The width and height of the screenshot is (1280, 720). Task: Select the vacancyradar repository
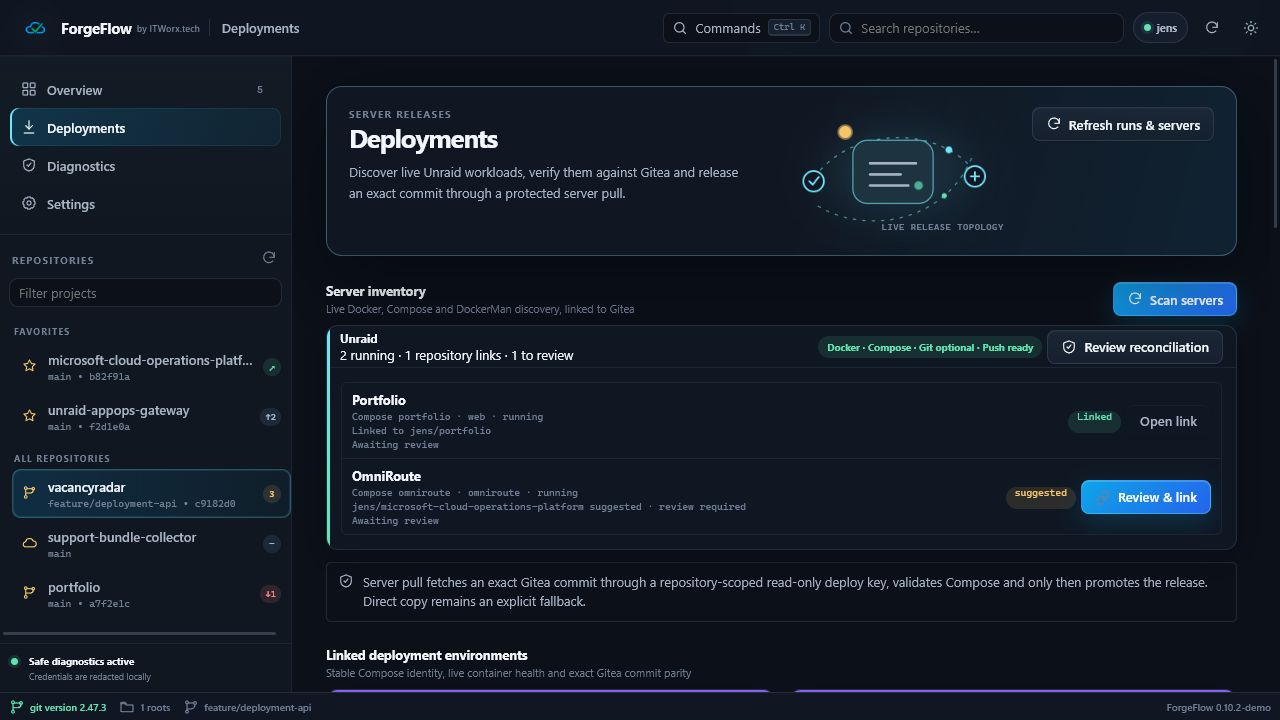pyautogui.click(x=151, y=494)
